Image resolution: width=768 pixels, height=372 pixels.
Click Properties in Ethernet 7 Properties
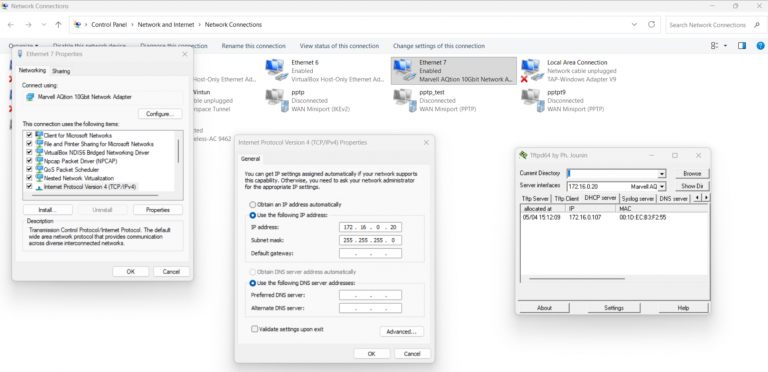tap(158, 209)
